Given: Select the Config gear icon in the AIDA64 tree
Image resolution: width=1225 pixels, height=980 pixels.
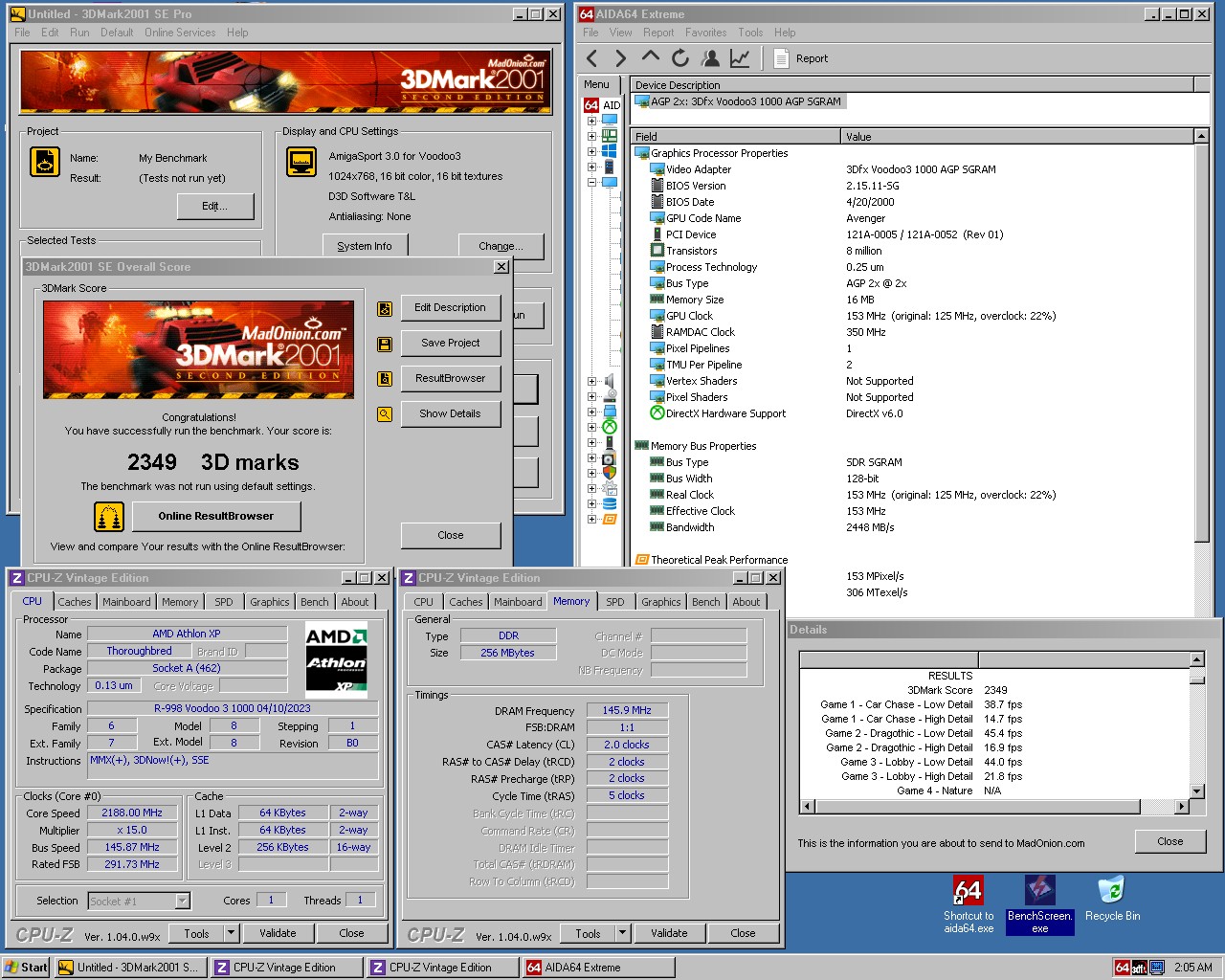Looking at the screenshot, I should pyautogui.click(x=610, y=488).
